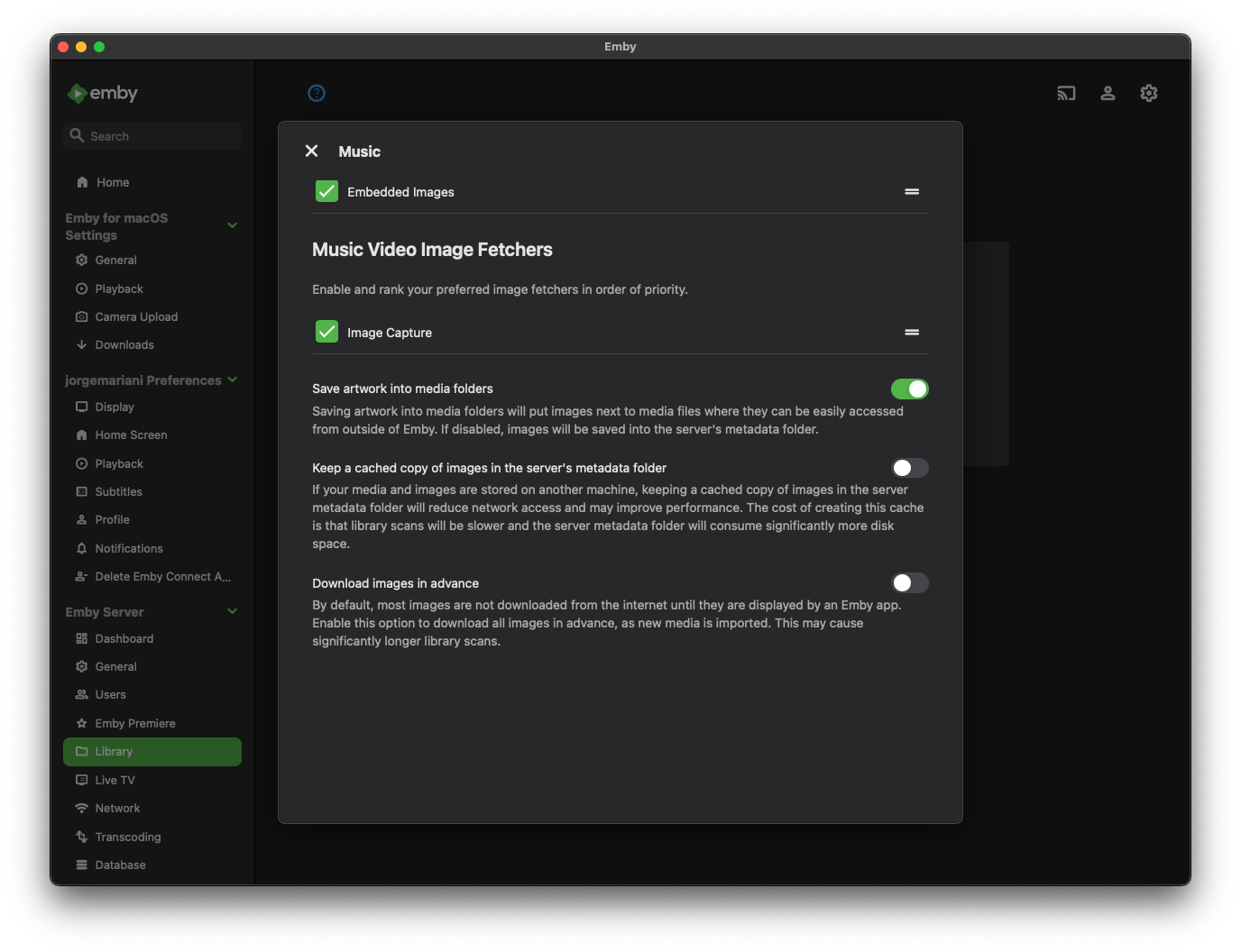Image resolution: width=1241 pixels, height=952 pixels.
Task: Click the settings gear icon in header
Action: pyautogui.click(x=1148, y=93)
